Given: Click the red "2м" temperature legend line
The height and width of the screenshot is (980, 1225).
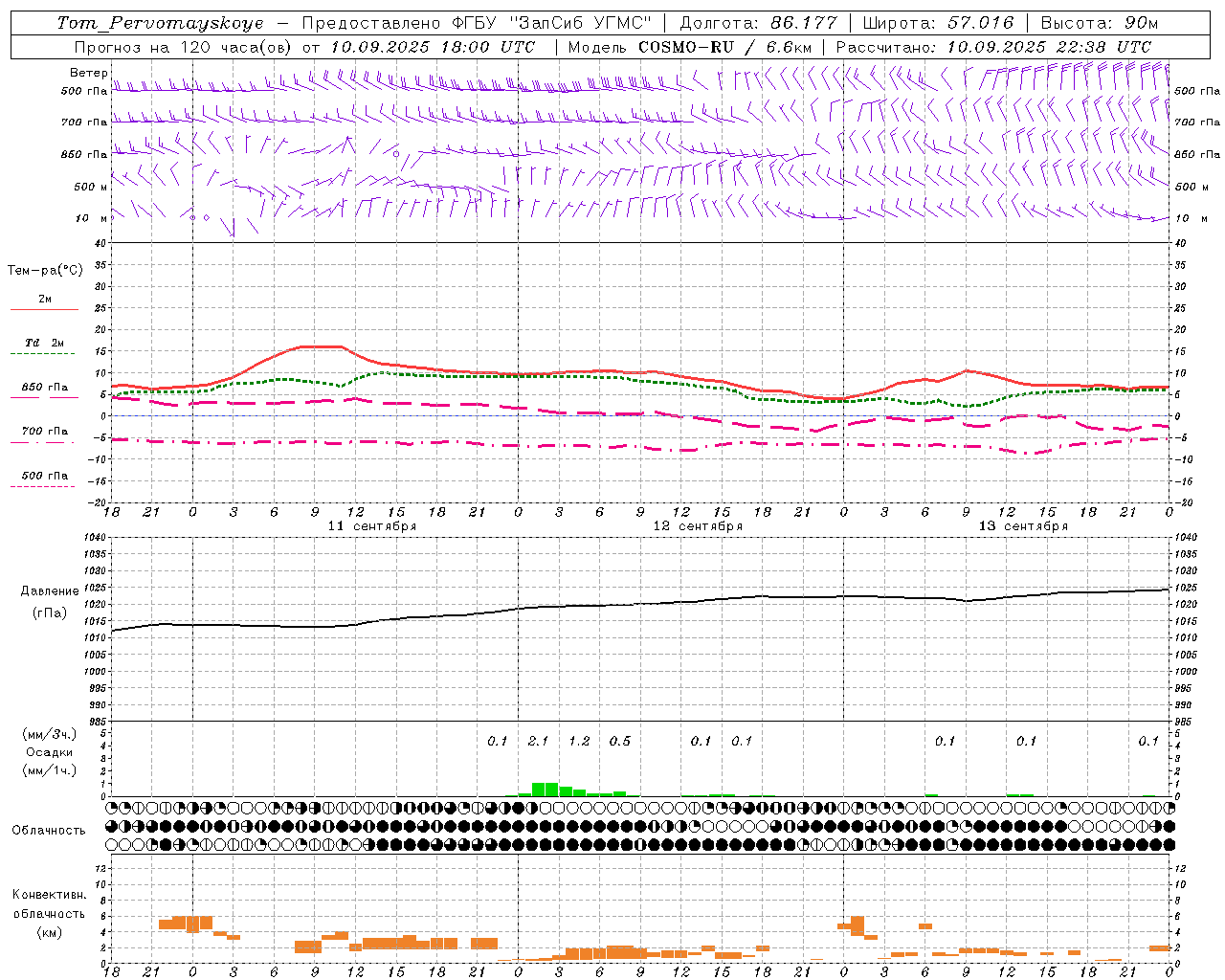Looking at the screenshot, I should [44, 309].
